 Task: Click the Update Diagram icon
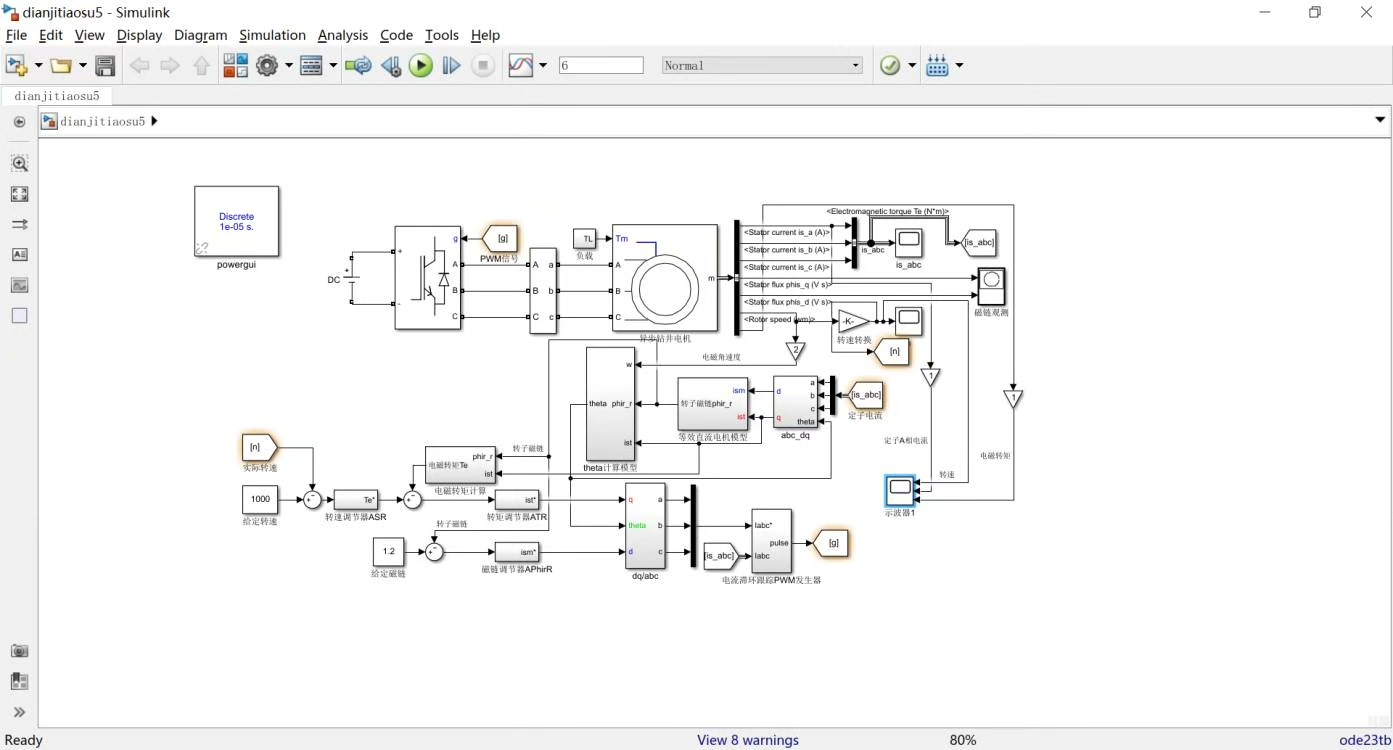click(357, 65)
